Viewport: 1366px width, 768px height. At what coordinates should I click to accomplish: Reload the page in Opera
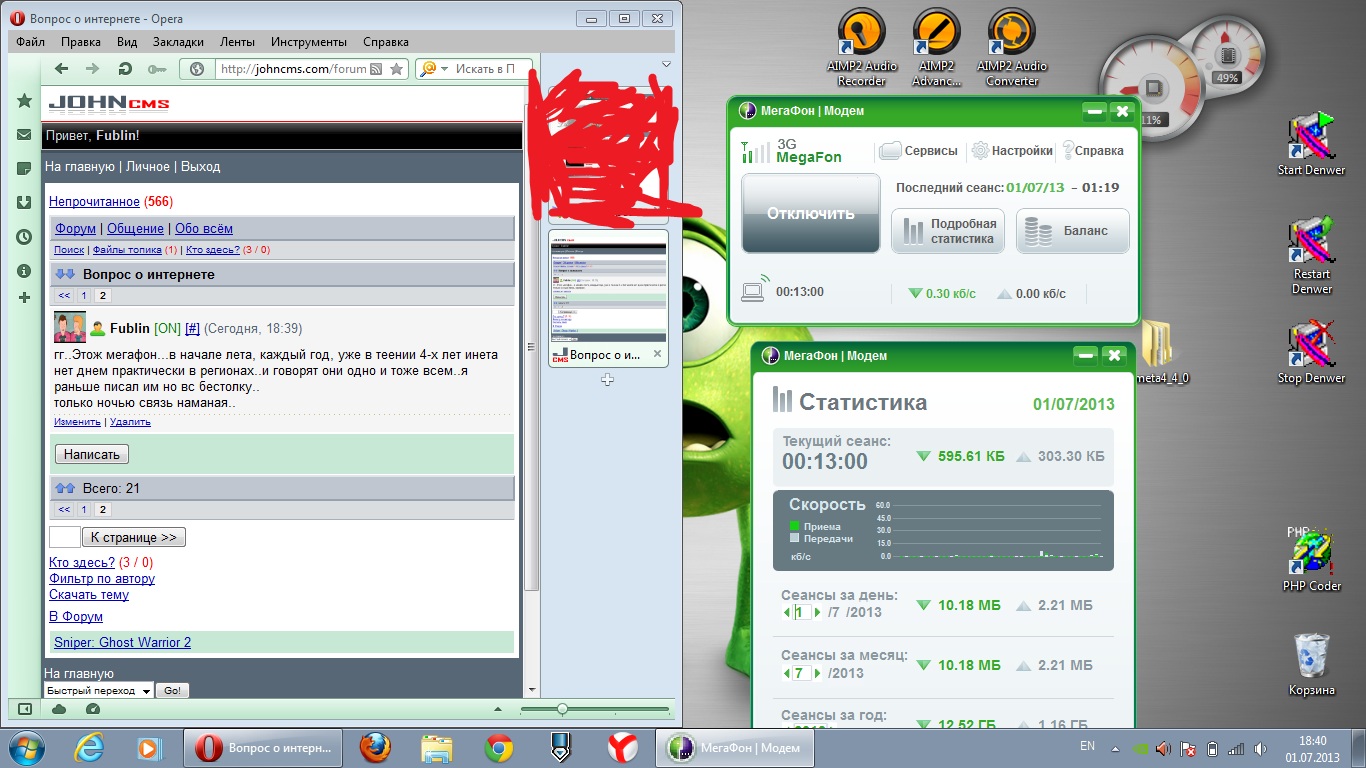[x=124, y=69]
